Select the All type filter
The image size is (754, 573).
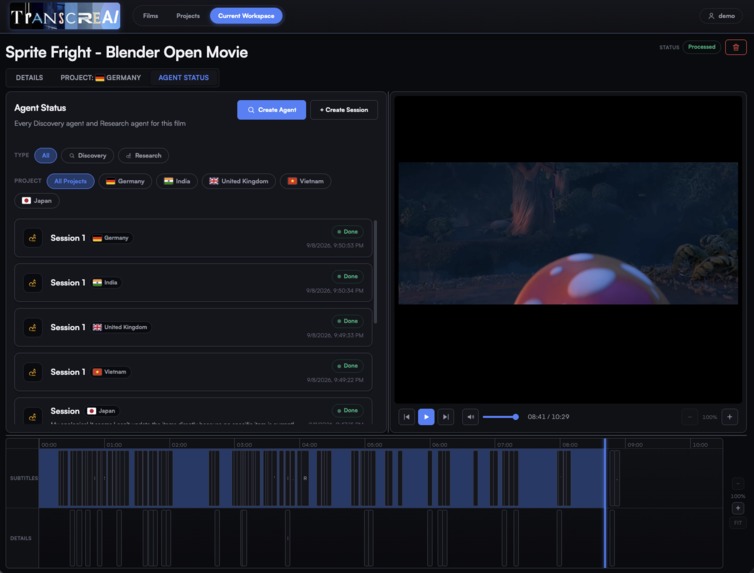pos(46,155)
